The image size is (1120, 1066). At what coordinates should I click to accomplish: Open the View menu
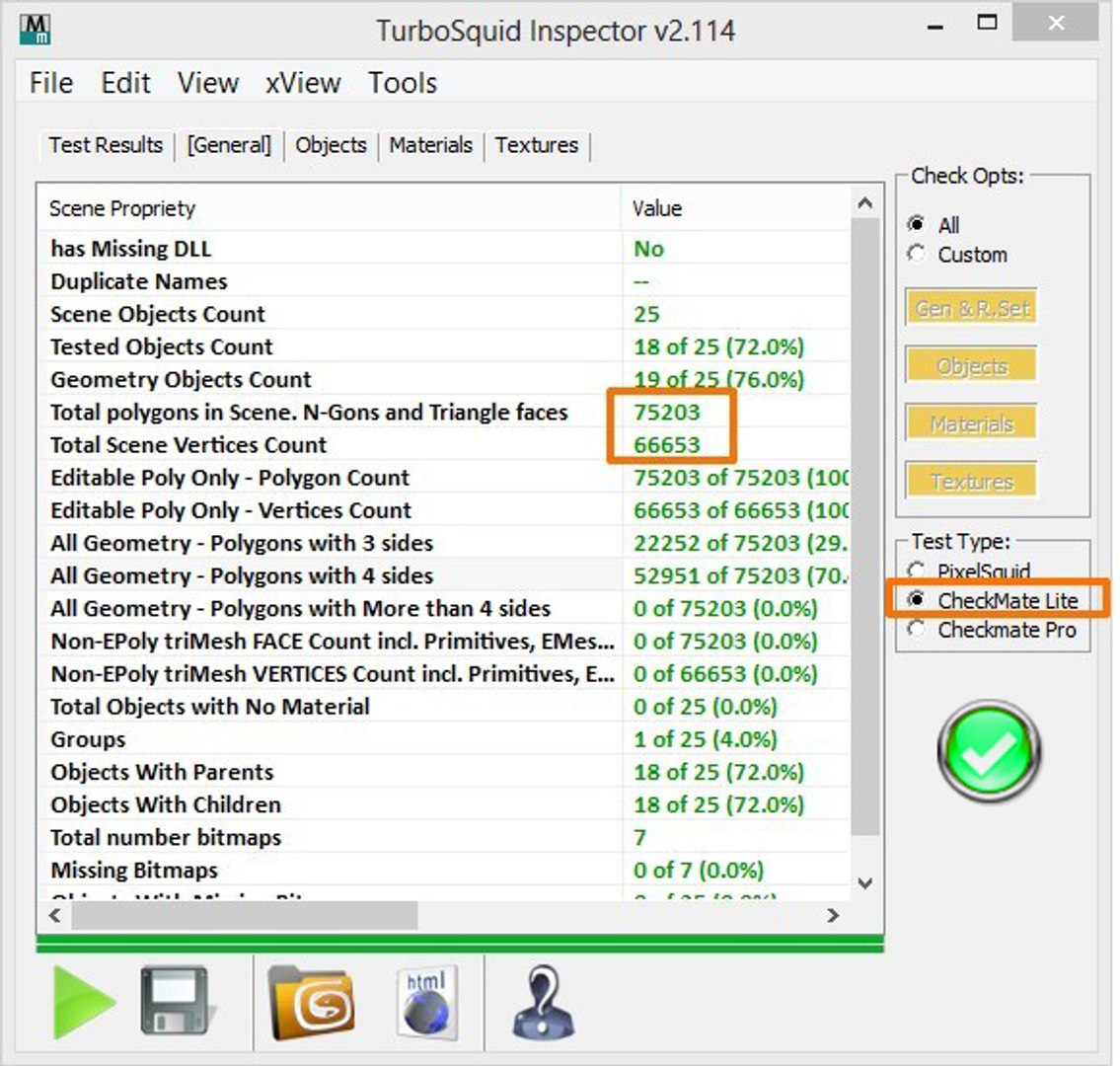pos(208,83)
